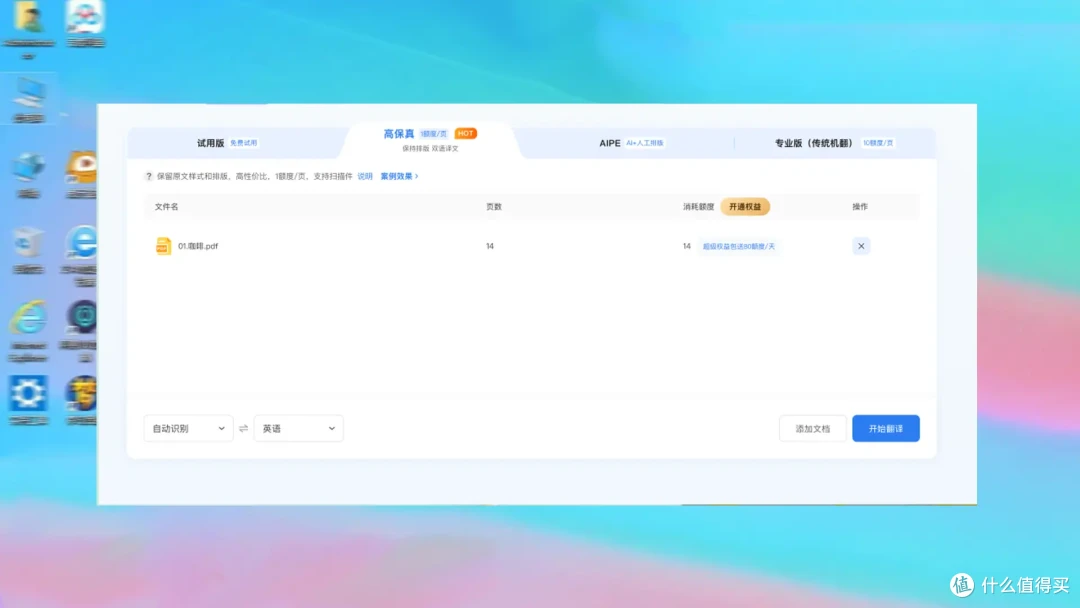
Task: Open the gear settings desktop icon
Action: pyautogui.click(x=28, y=393)
